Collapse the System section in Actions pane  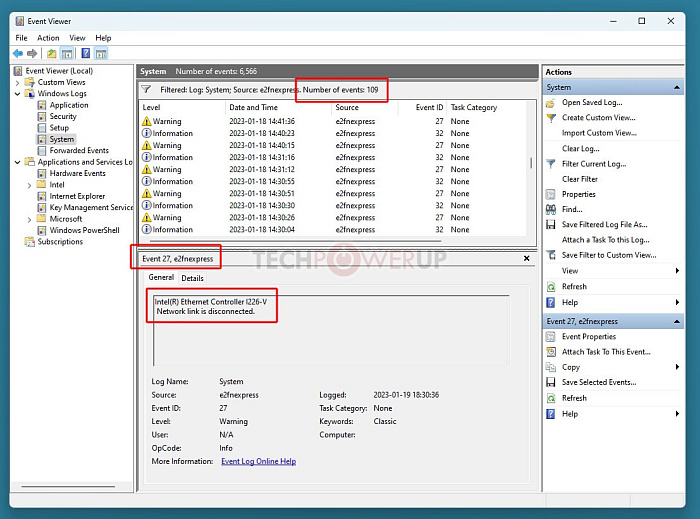click(x=677, y=87)
